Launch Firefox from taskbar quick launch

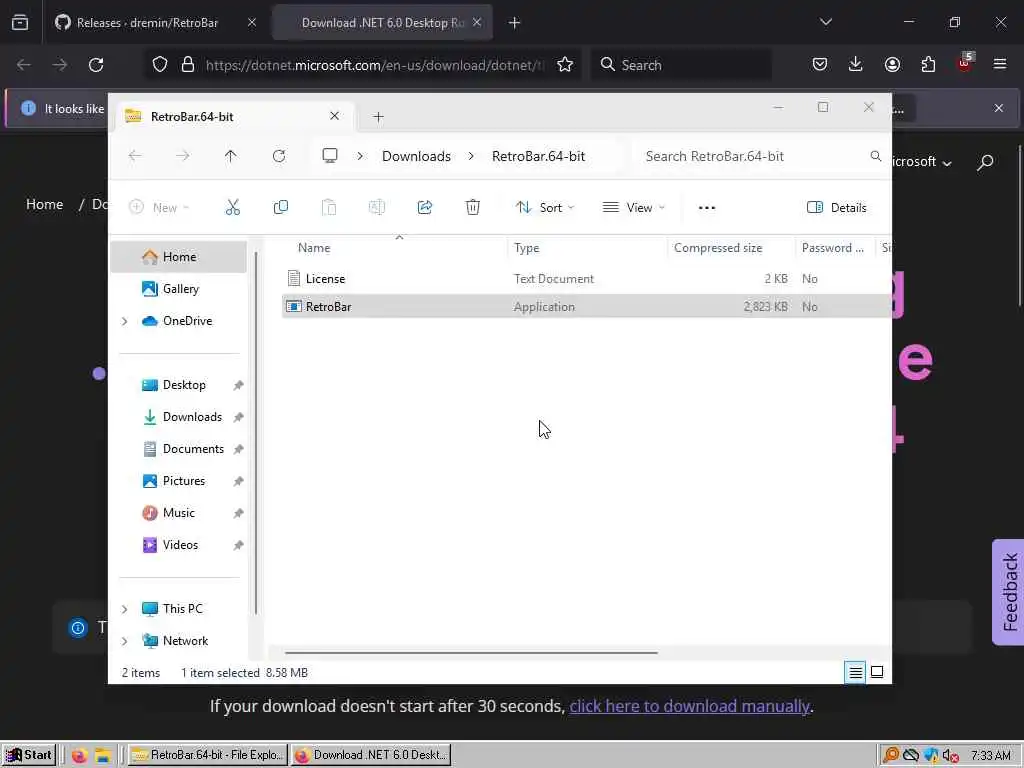pyautogui.click(x=79, y=756)
